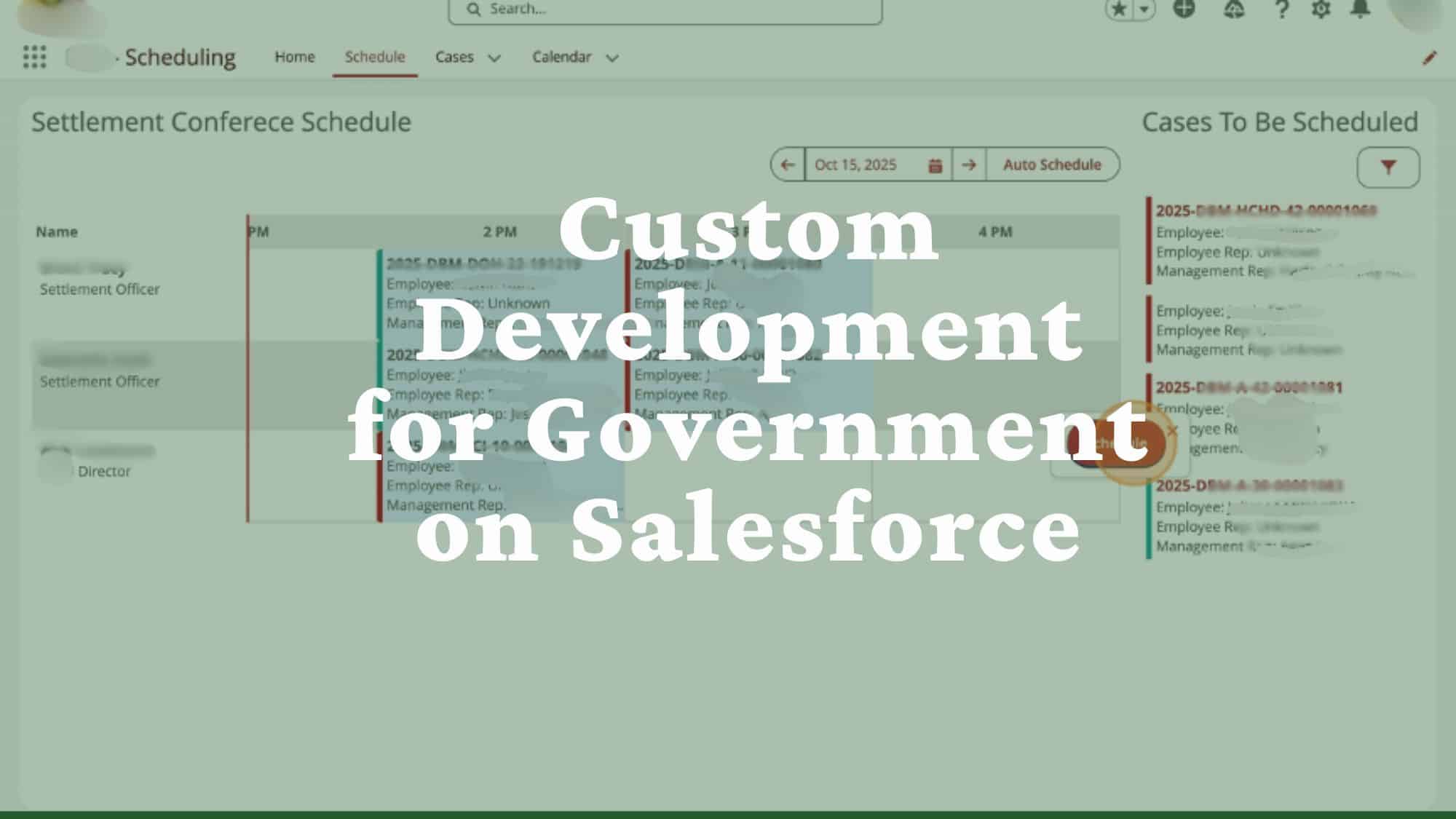
Task: Click the edit pencil icon in navigation bar
Action: 1429,58
